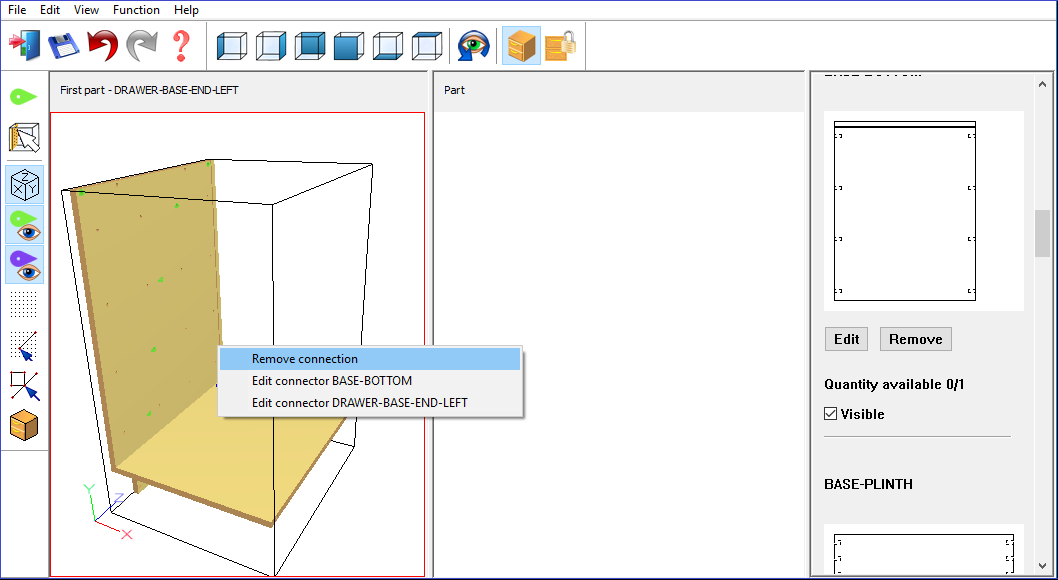Click the parts panel scrollbar down arrow
The height and width of the screenshot is (580, 1058).
point(1042,565)
